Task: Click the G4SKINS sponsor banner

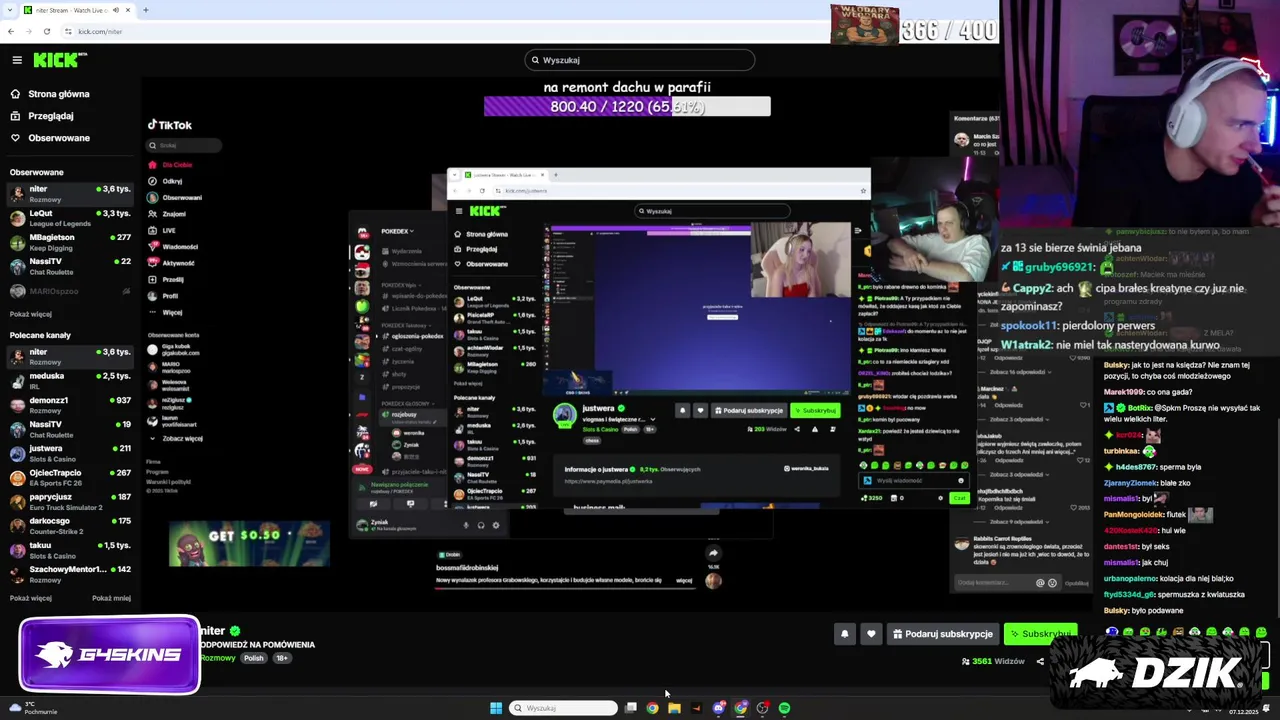Action: pos(109,655)
